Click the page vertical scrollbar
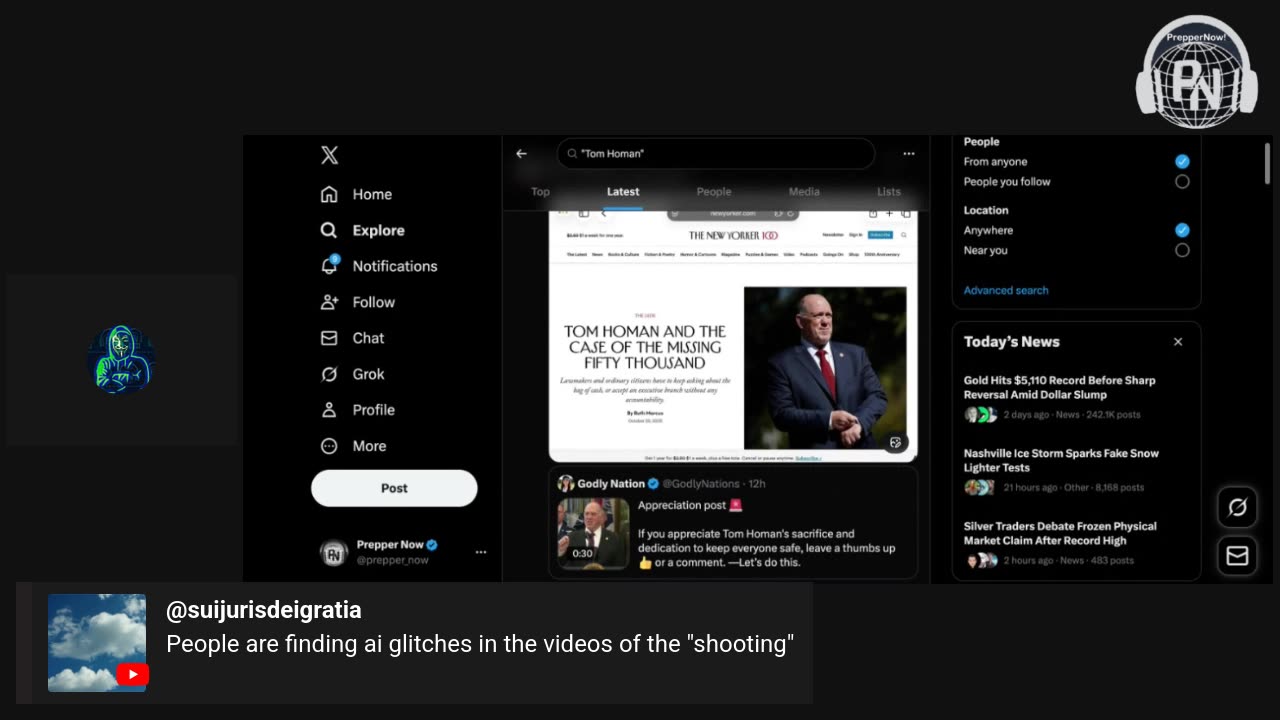1280x720 pixels. pyautogui.click(x=1267, y=163)
